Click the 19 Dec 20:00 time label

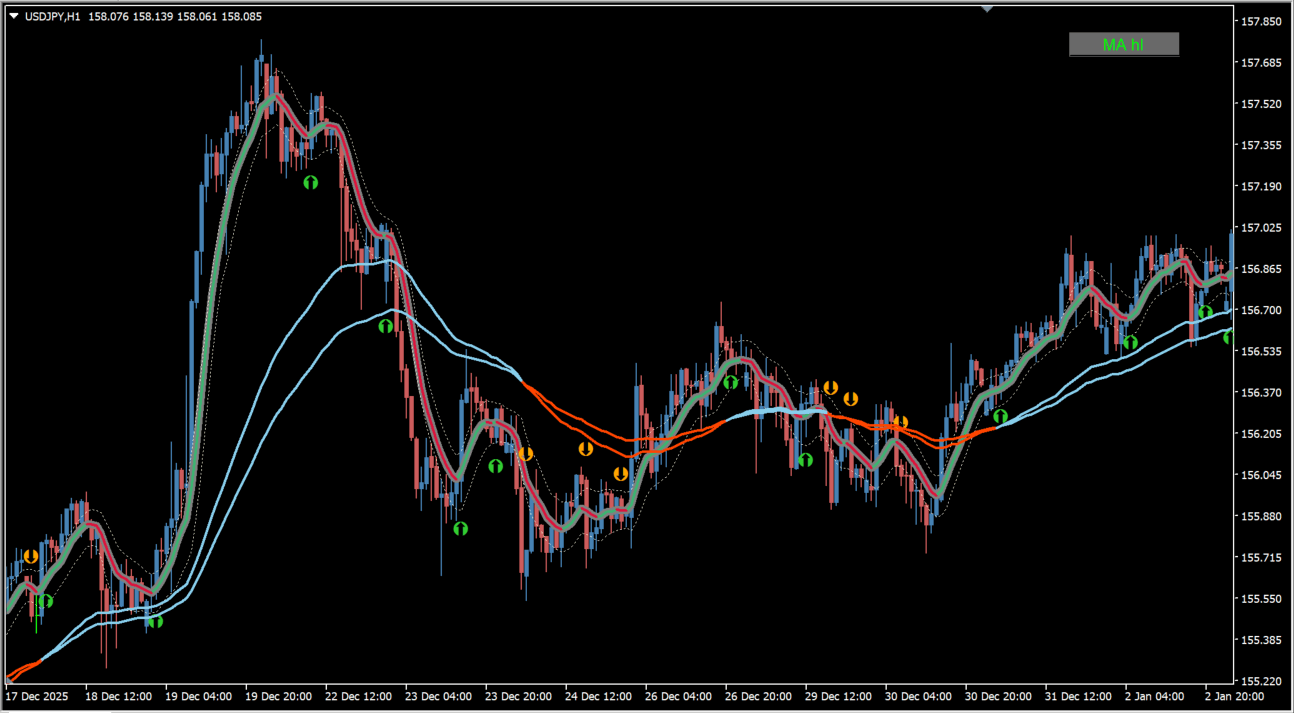(x=279, y=696)
